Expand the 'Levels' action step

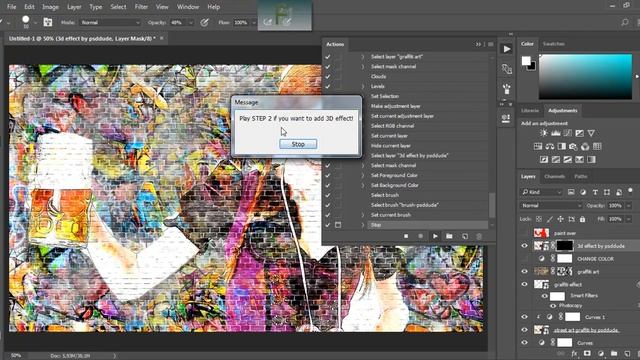[363, 87]
